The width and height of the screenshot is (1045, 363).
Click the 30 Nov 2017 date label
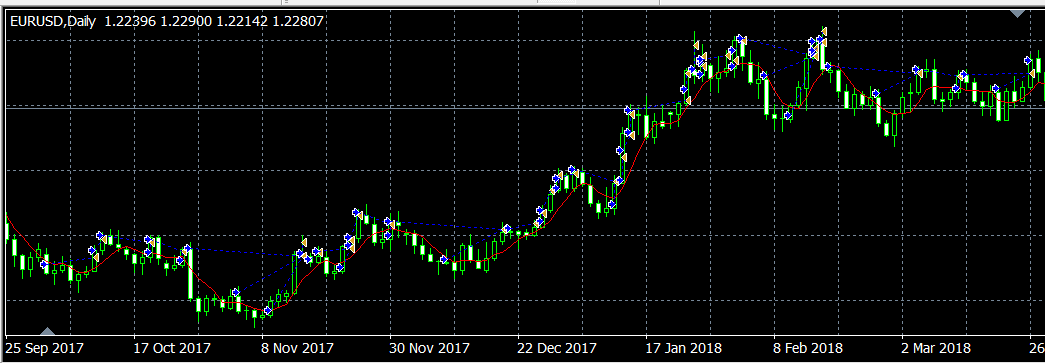(x=429, y=348)
